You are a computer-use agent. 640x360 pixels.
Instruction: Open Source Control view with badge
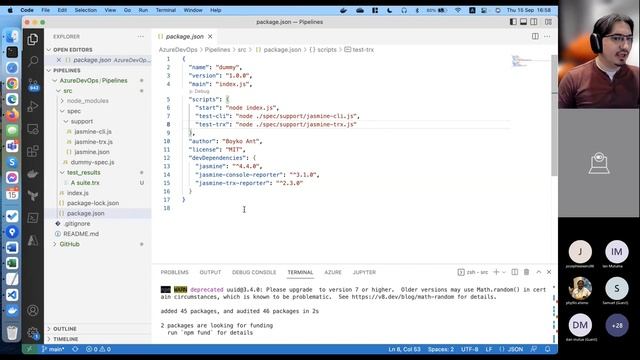[x=33, y=84]
